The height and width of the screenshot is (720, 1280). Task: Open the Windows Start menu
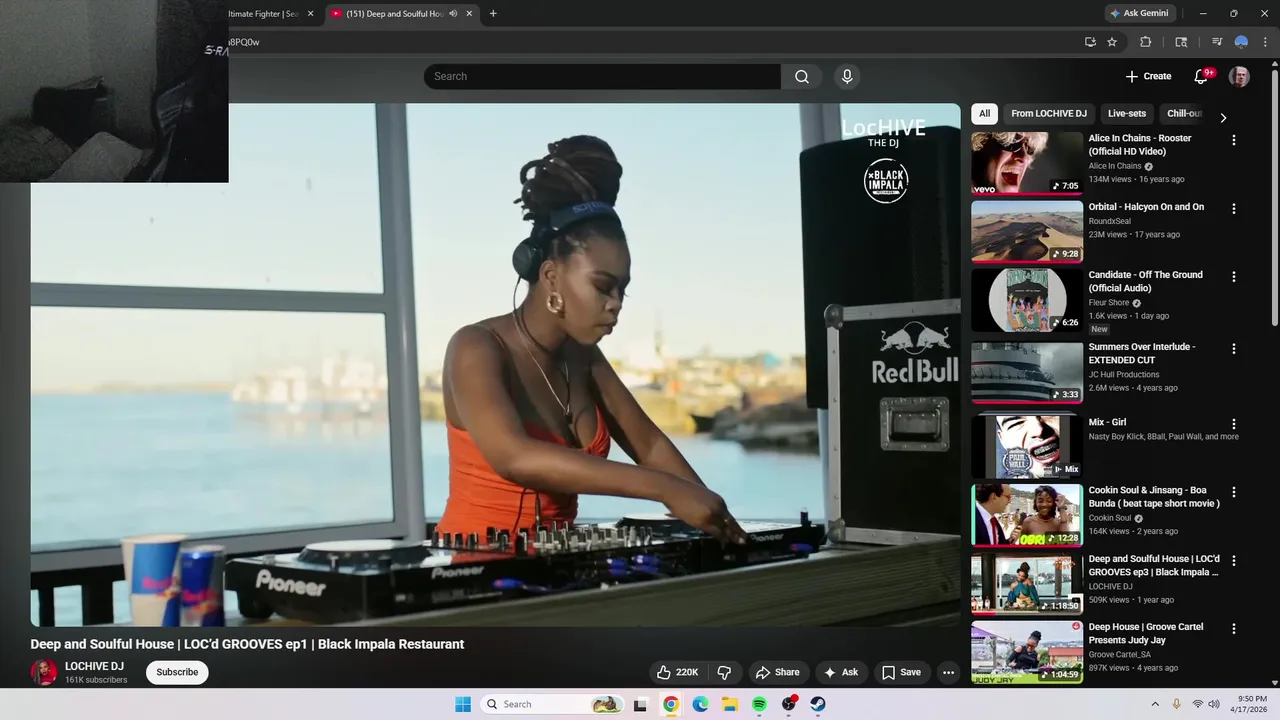coord(463,704)
